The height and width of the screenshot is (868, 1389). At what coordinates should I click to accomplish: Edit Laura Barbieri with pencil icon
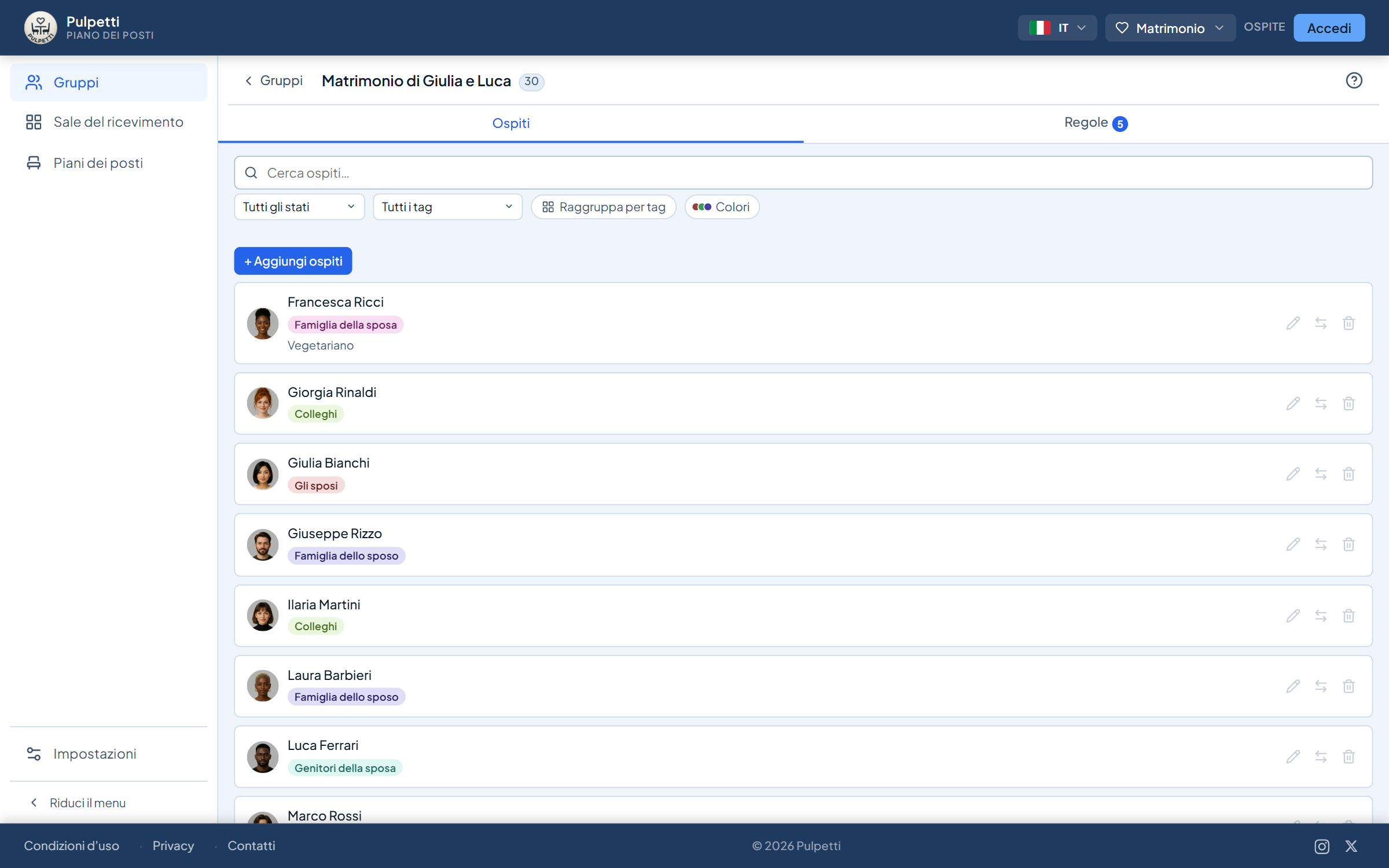point(1293,686)
